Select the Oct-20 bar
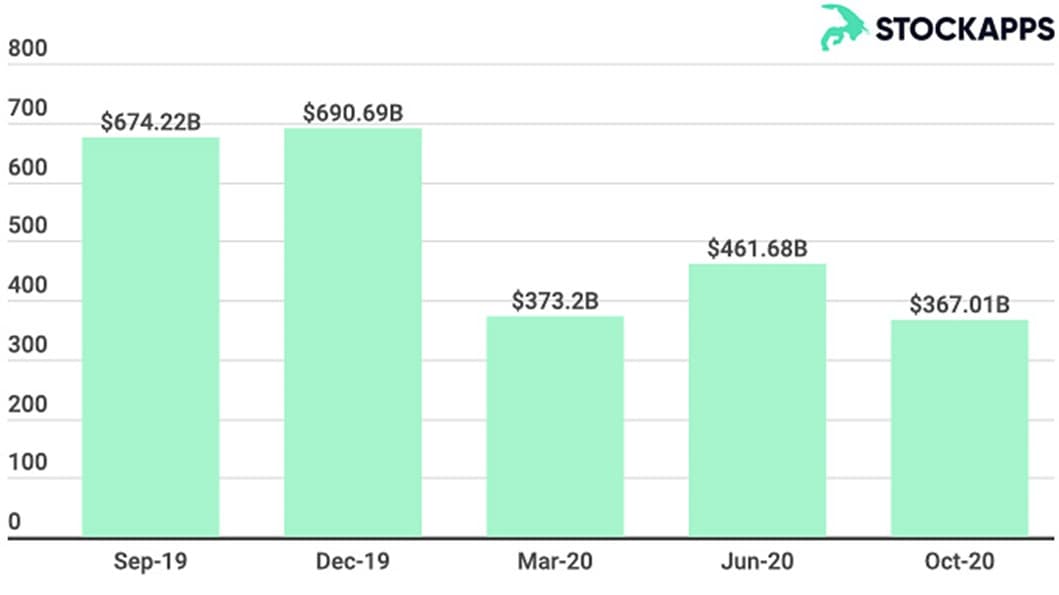1059x595 pixels. point(959,428)
